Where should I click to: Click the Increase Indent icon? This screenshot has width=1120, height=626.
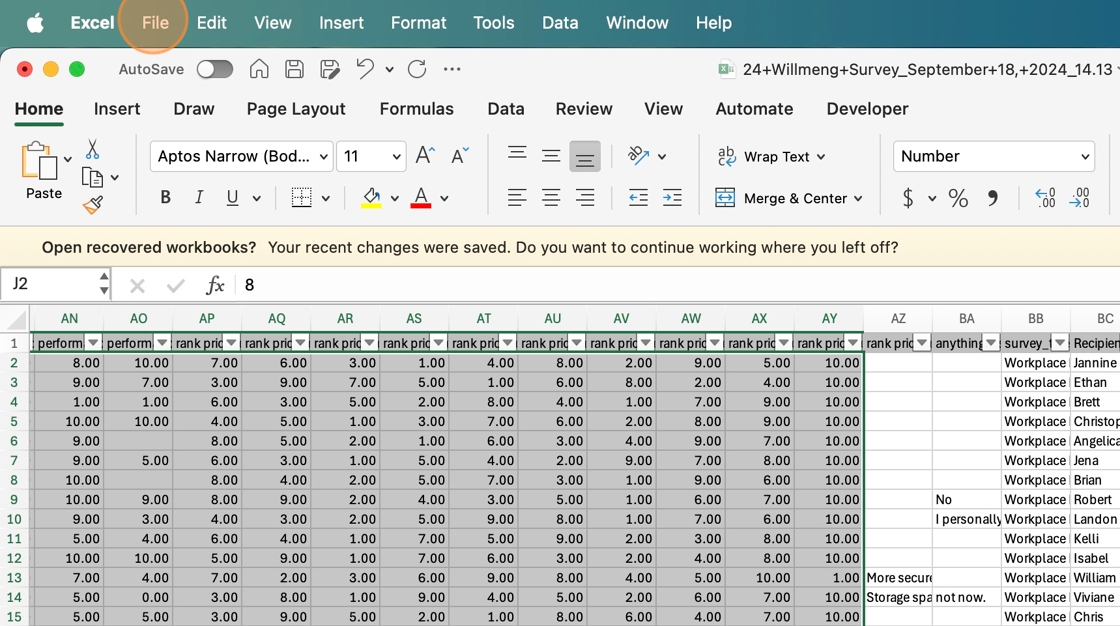pyautogui.click(x=672, y=198)
